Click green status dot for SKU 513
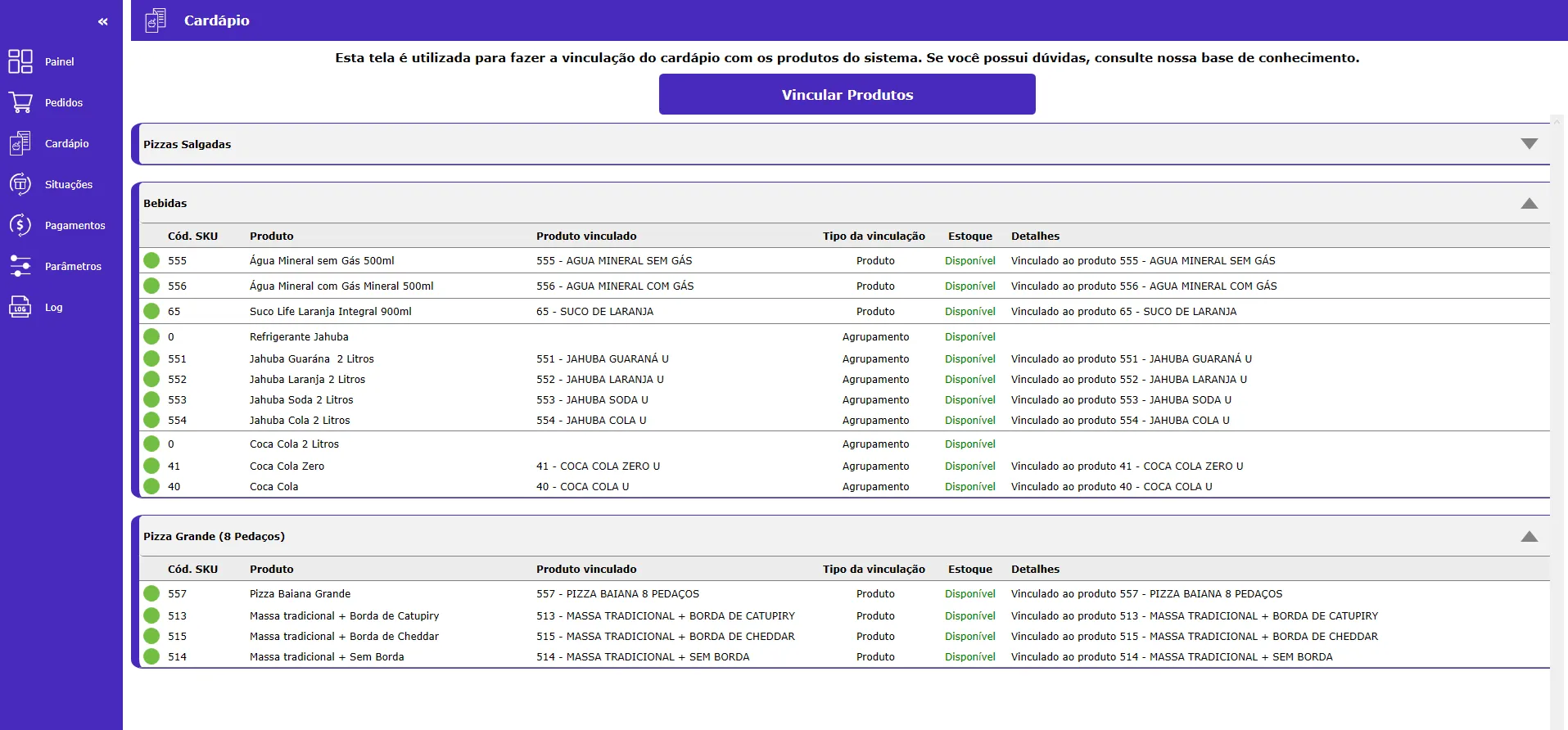 tap(151, 615)
